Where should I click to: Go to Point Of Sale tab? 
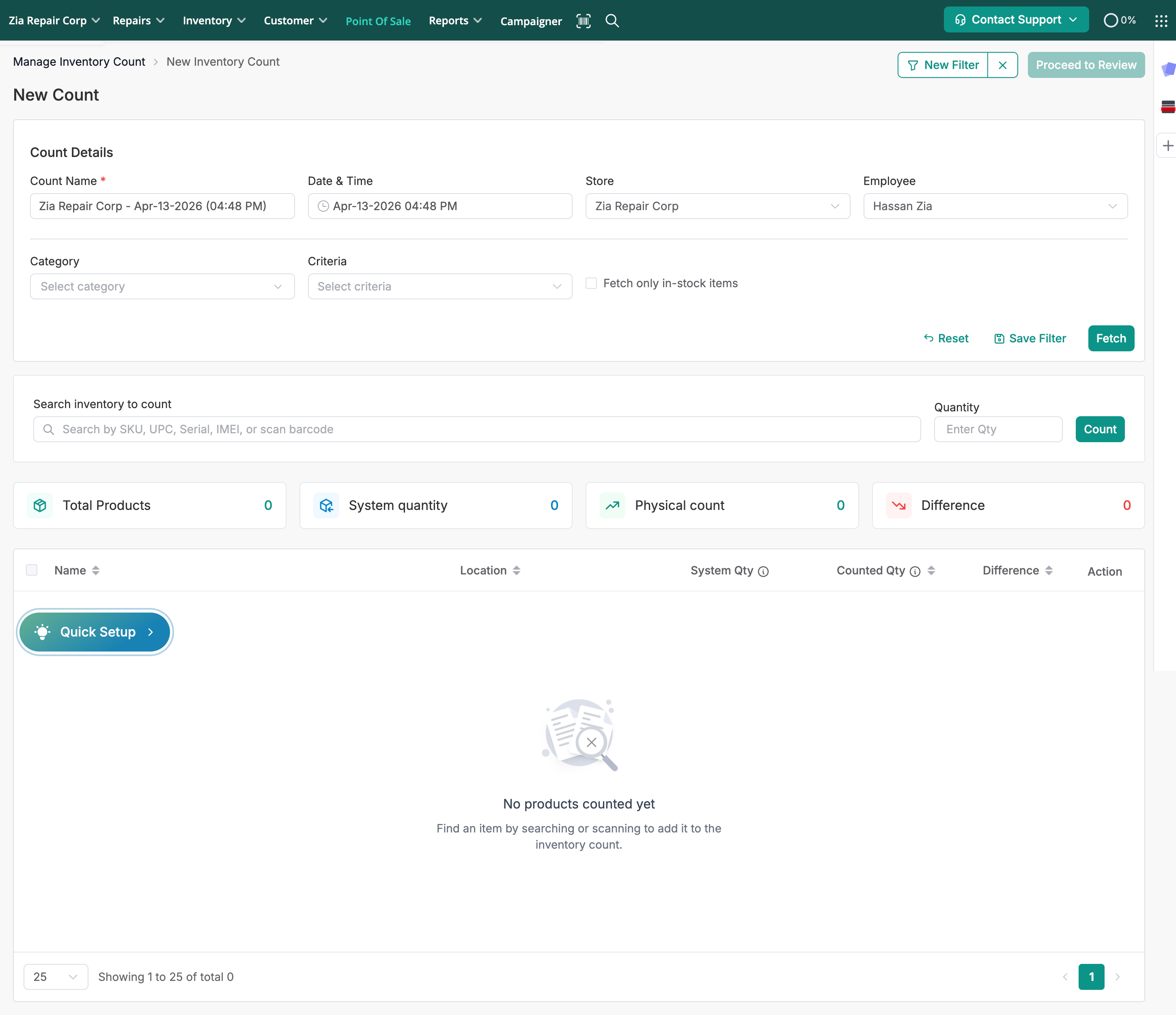(378, 21)
